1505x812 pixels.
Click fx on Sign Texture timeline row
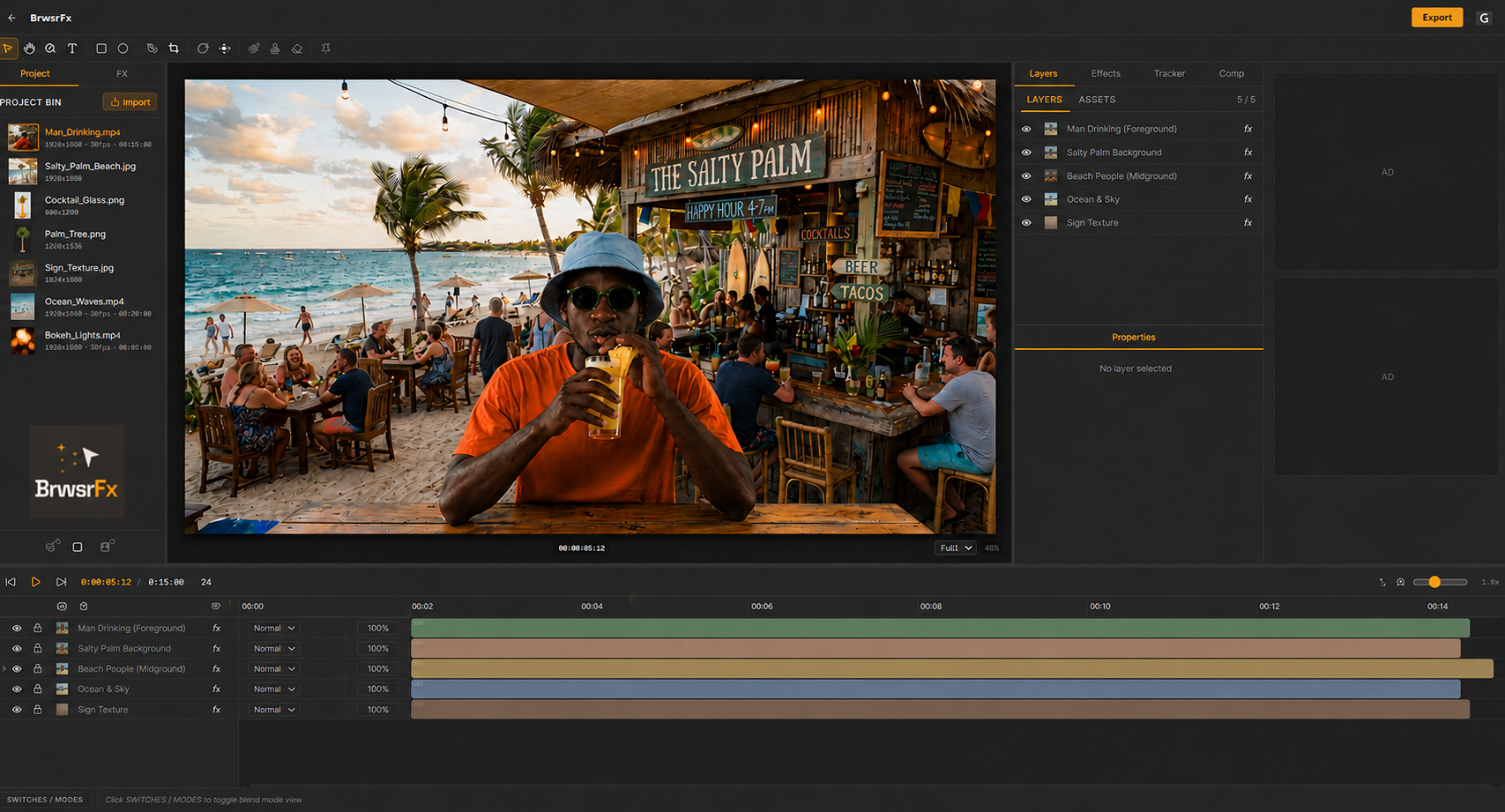tap(216, 710)
